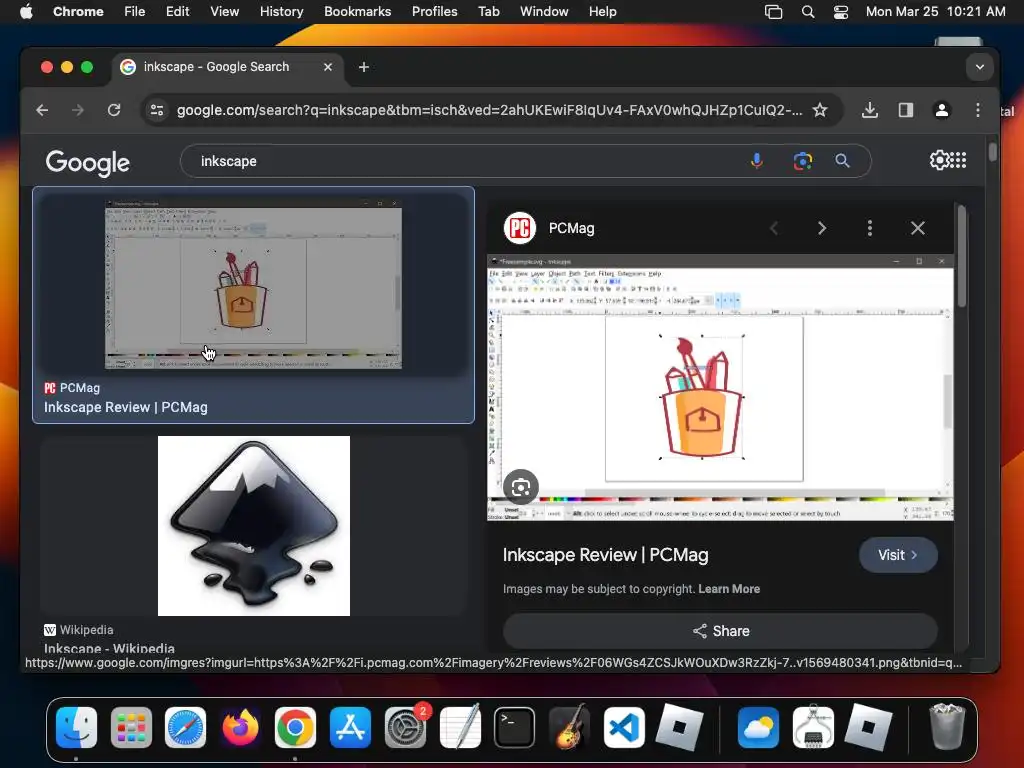The height and width of the screenshot is (768, 1024).
Task: Click the preview panel scrollbar
Action: click(961, 256)
